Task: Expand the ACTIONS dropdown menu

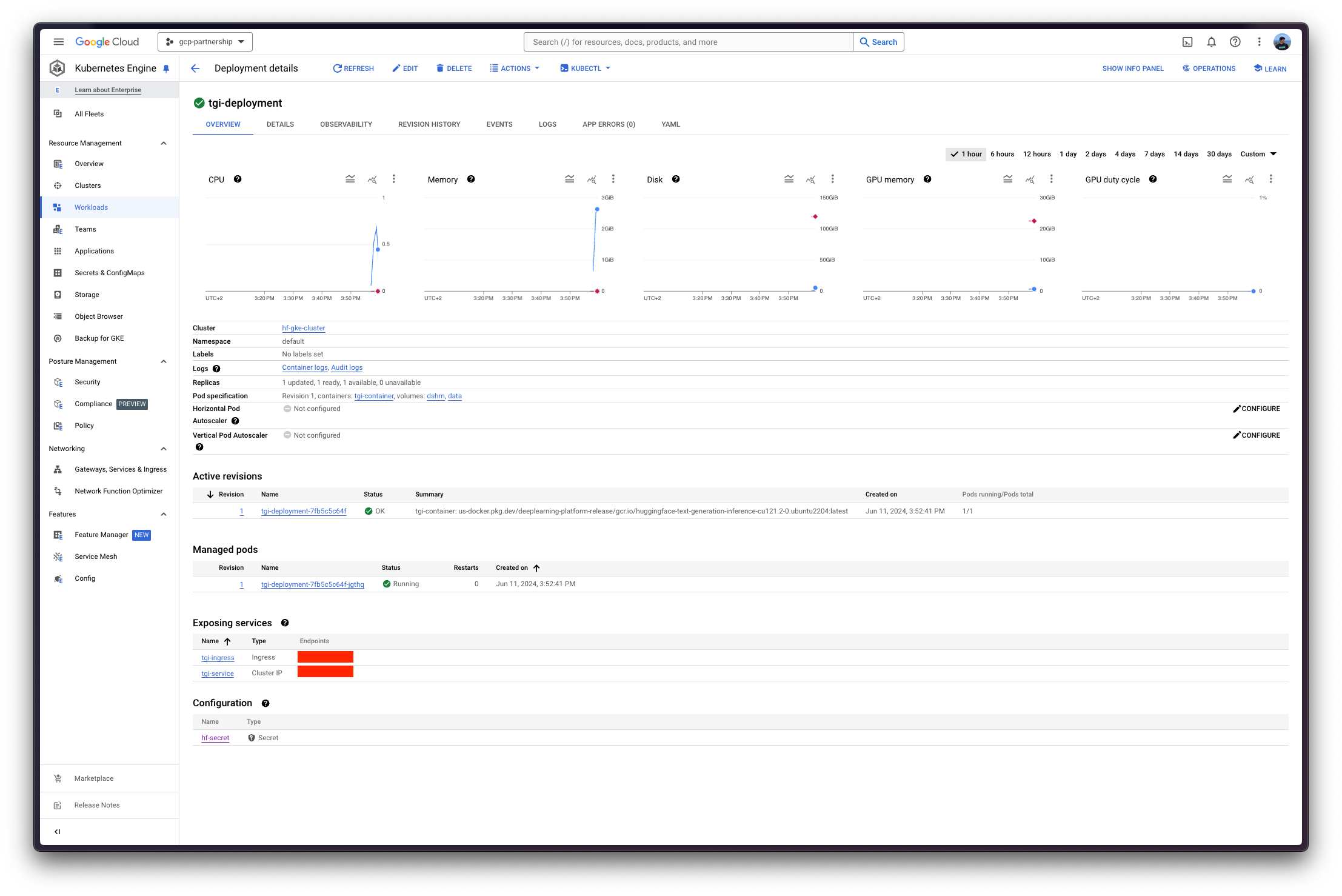Action: (515, 69)
